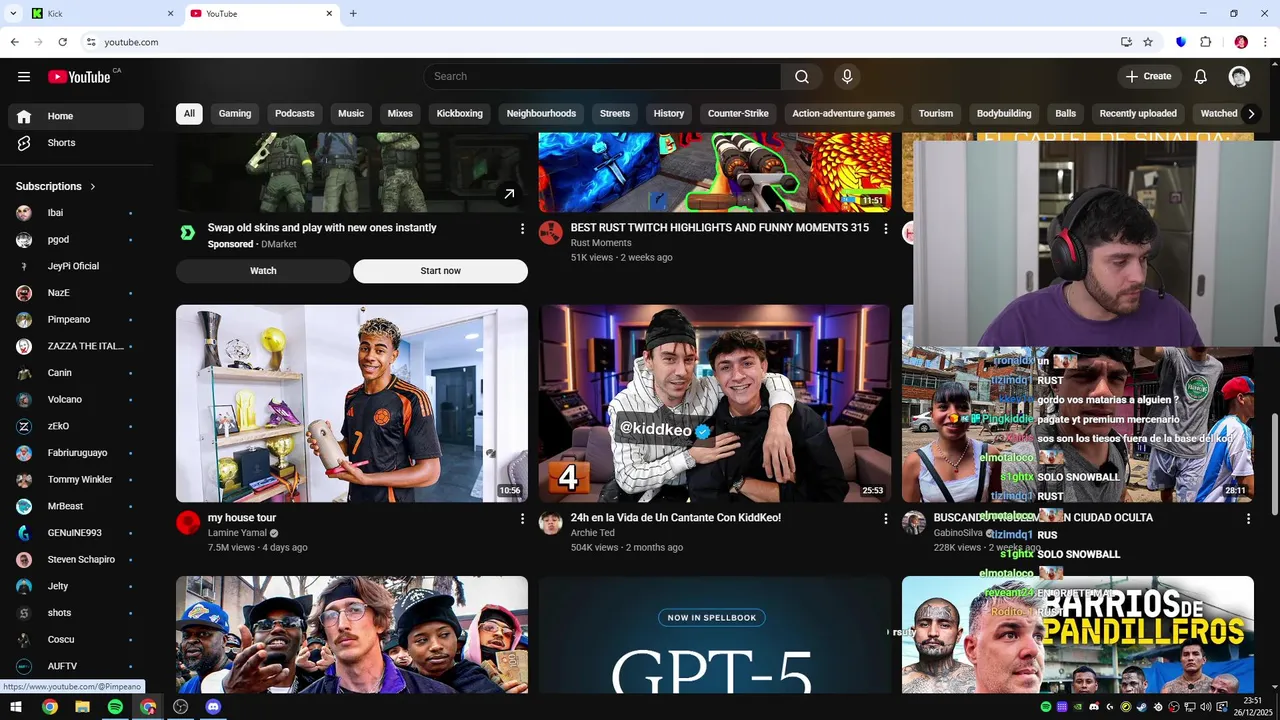The width and height of the screenshot is (1280, 720).
Task: Open Lamine Yamal channel avatar
Action: 188,523
